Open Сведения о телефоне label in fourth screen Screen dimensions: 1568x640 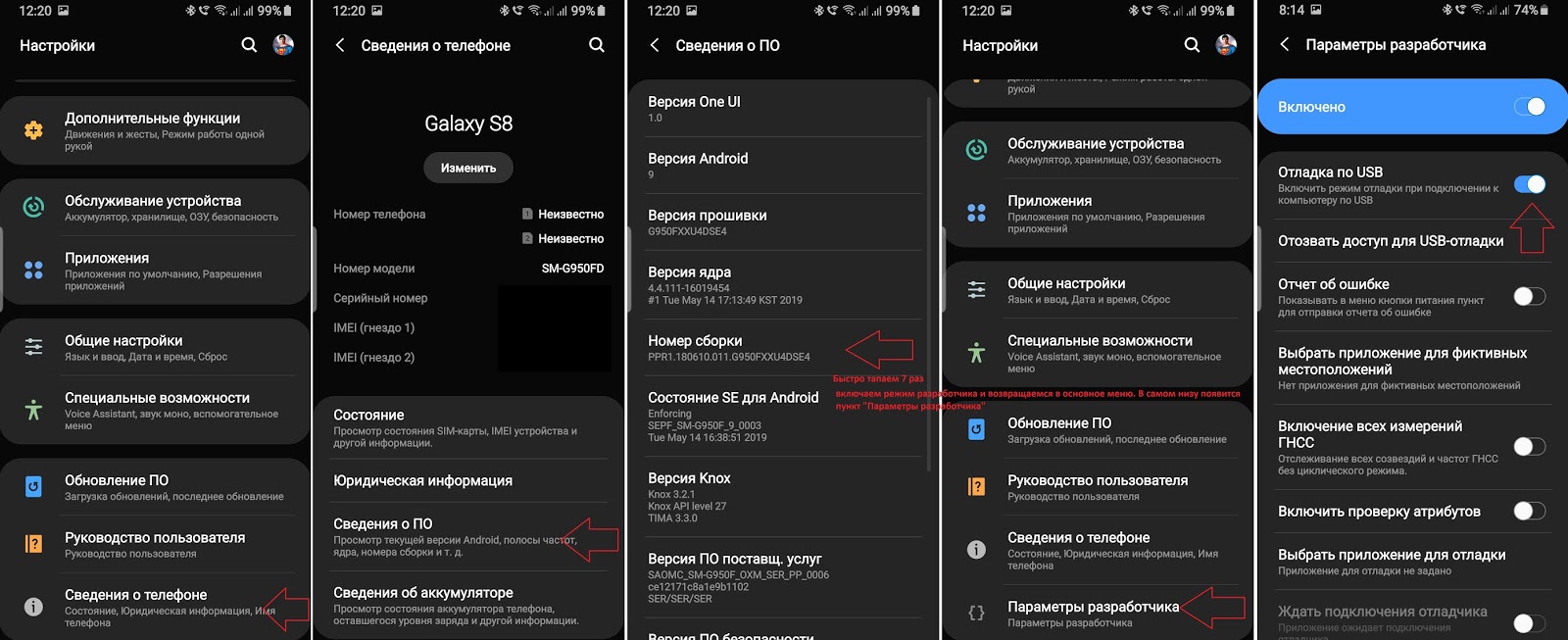[1079, 537]
